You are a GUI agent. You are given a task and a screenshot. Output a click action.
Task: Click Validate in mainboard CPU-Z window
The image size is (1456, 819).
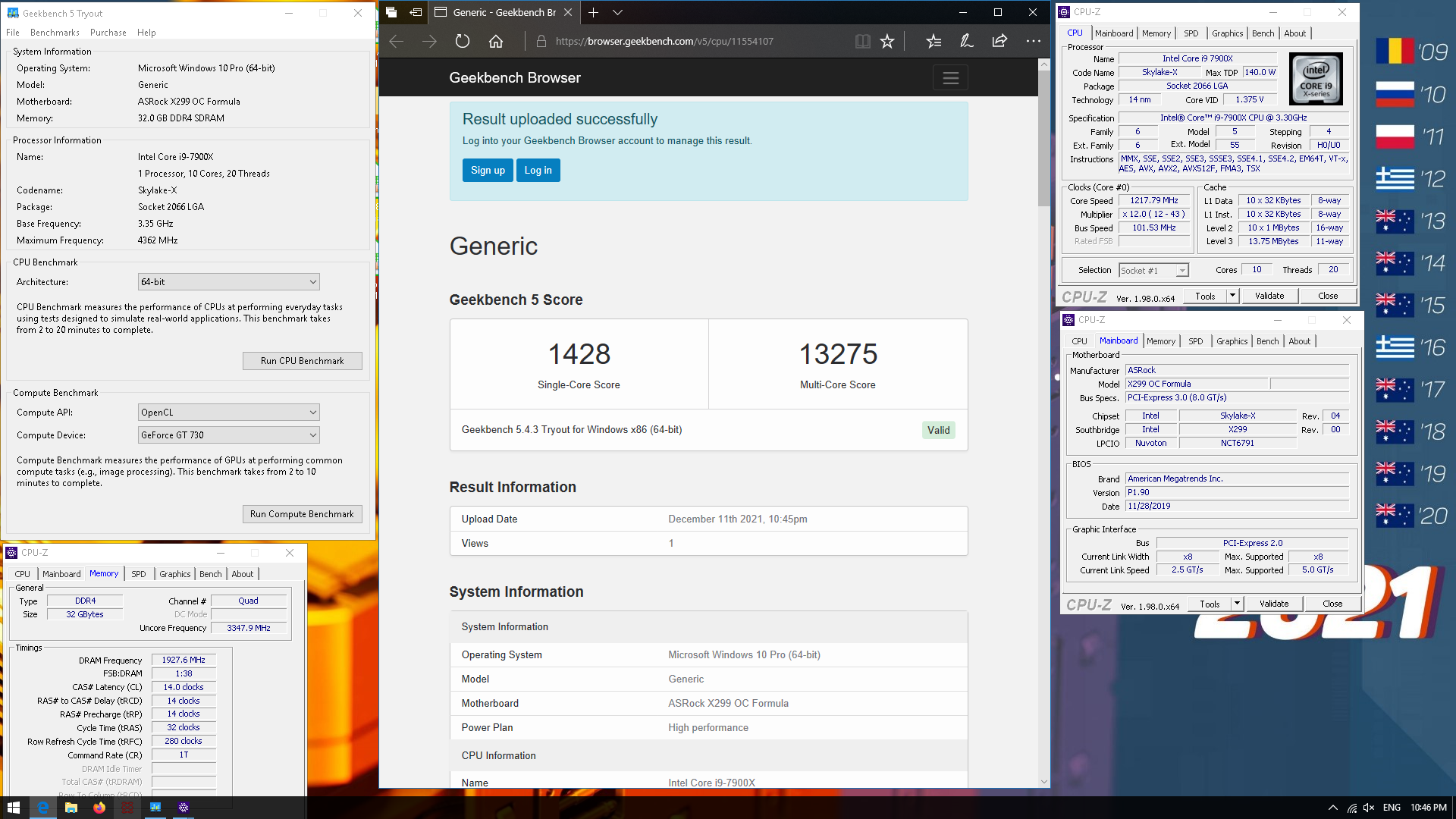tap(1274, 604)
